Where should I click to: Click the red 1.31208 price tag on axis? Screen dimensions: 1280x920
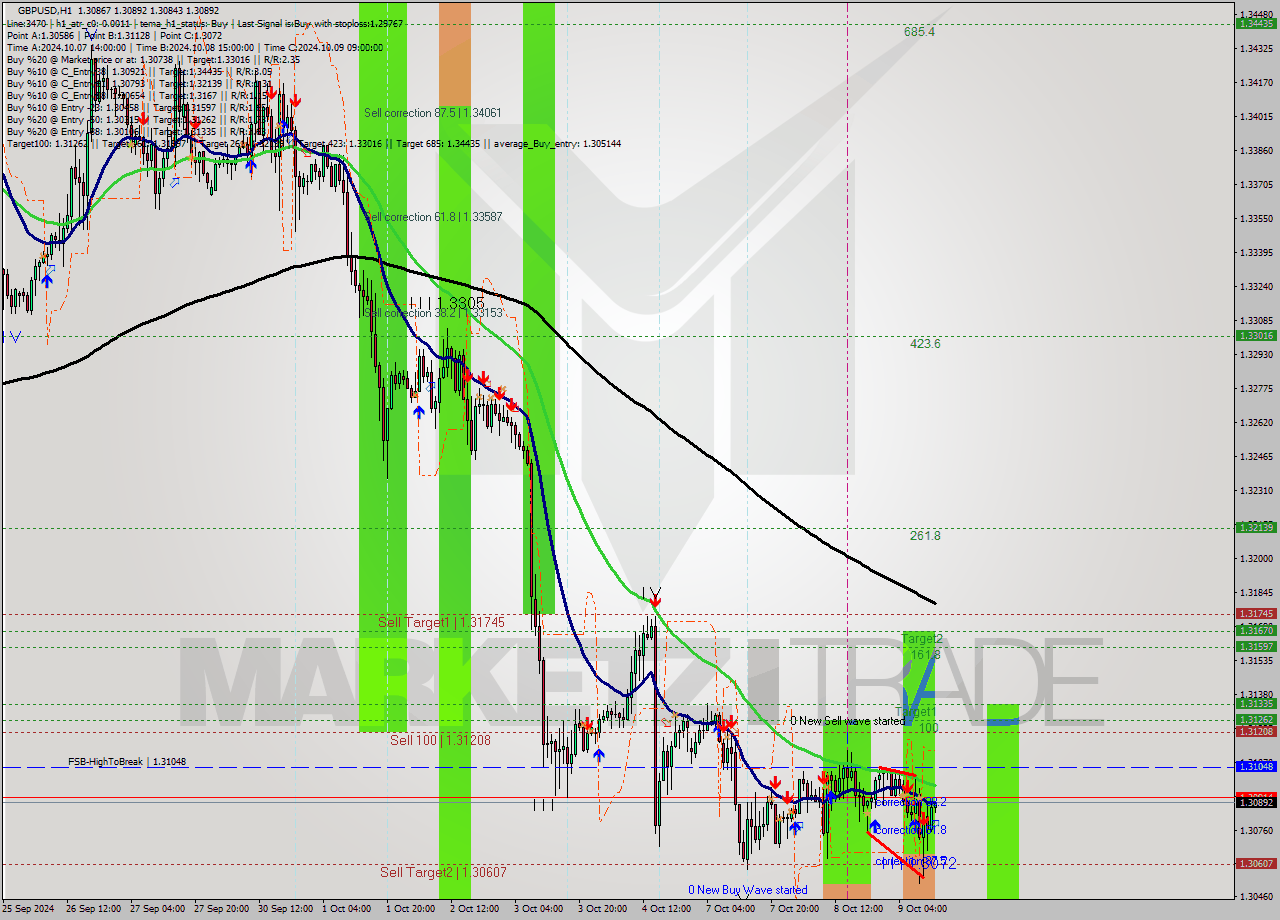[1256, 731]
